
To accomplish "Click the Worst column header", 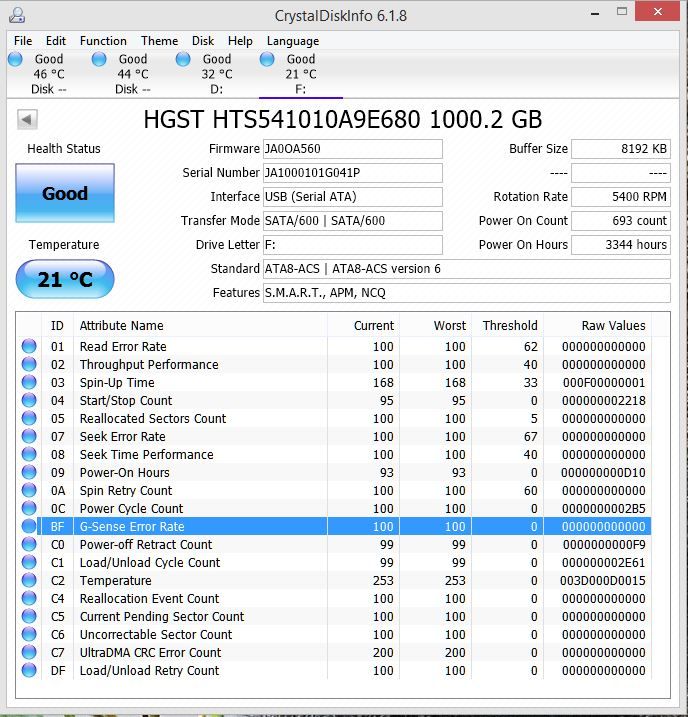I will (436, 326).
